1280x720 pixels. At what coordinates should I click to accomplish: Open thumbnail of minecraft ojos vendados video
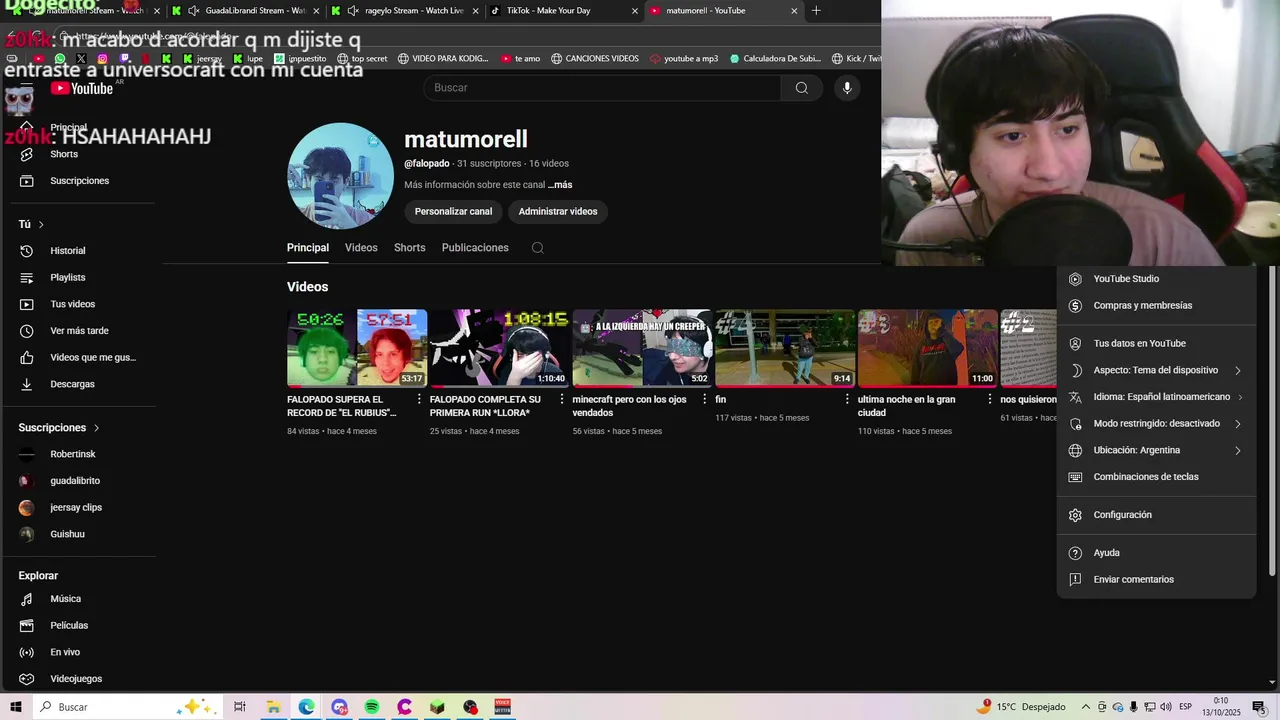pos(642,348)
